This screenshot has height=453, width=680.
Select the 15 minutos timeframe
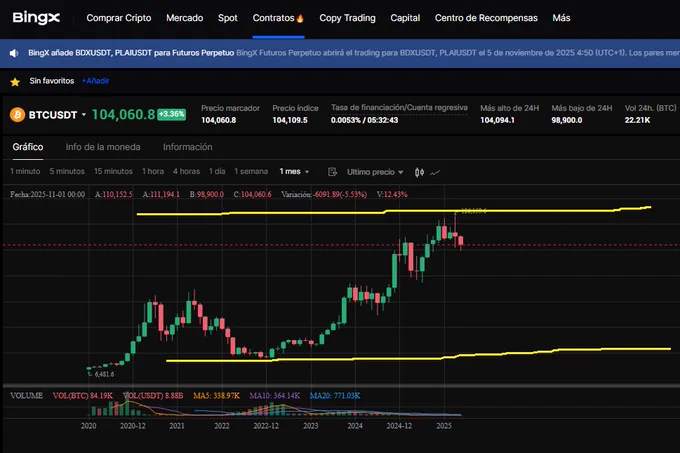tap(113, 172)
